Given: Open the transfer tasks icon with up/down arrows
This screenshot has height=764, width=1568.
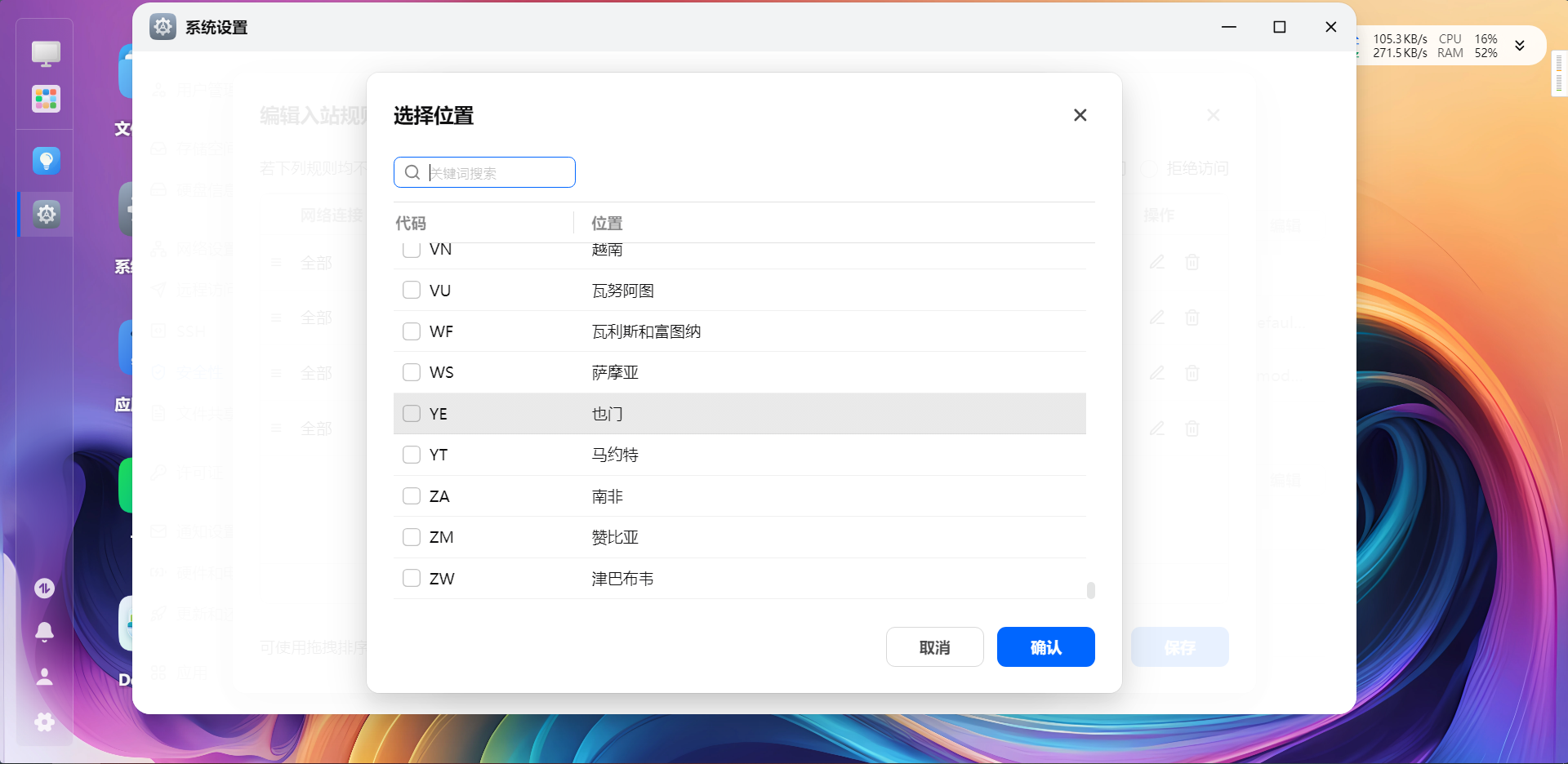Looking at the screenshot, I should tap(45, 588).
